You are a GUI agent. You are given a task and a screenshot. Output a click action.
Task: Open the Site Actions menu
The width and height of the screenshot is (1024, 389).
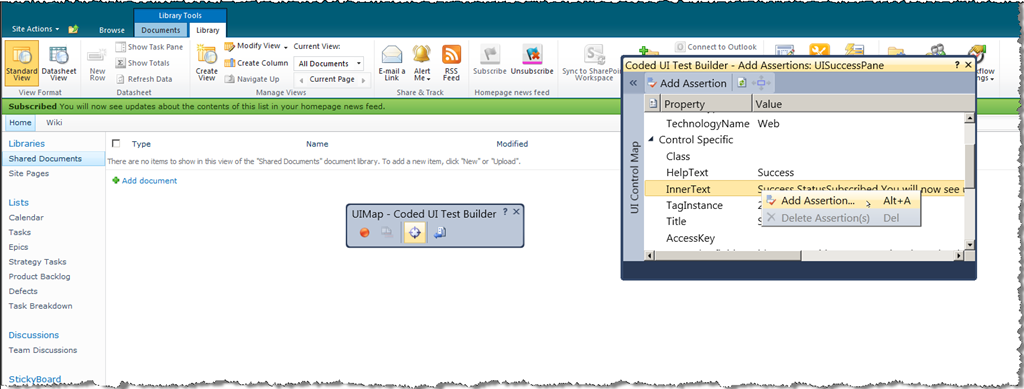point(35,29)
